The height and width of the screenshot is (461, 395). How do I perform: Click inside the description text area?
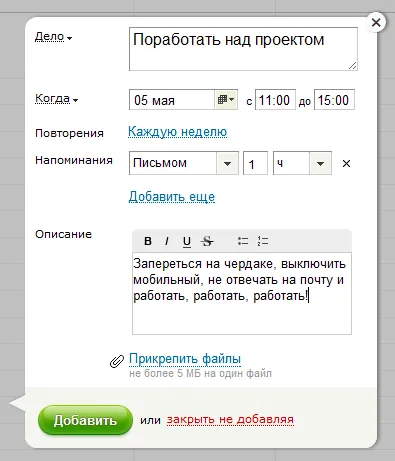click(242, 293)
